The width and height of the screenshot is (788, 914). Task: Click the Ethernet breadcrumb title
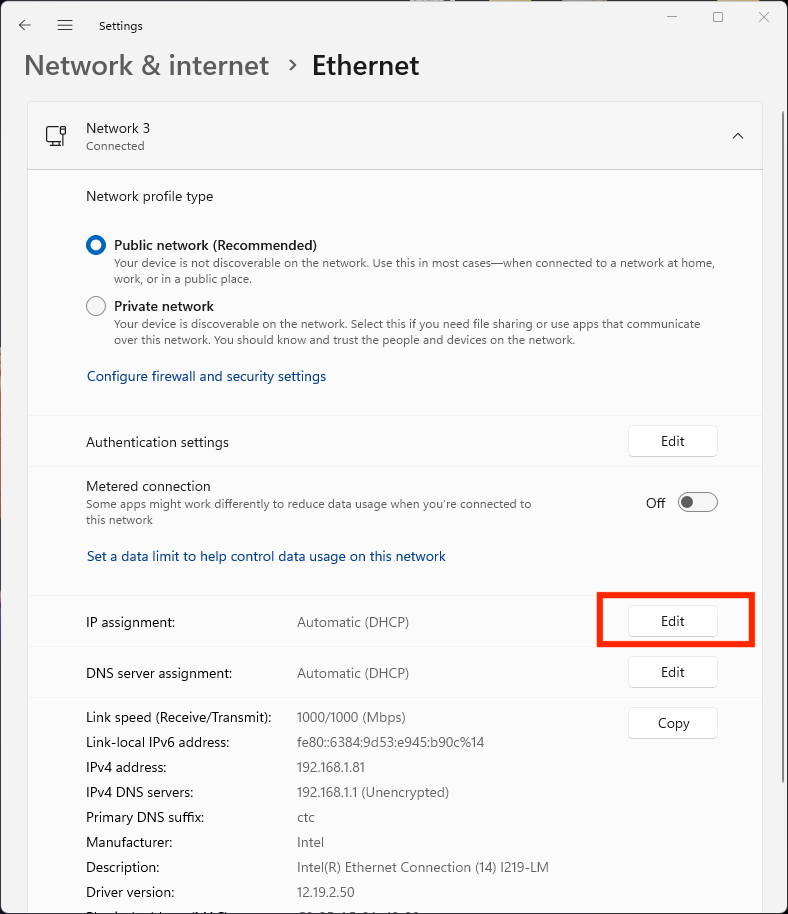pos(365,66)
